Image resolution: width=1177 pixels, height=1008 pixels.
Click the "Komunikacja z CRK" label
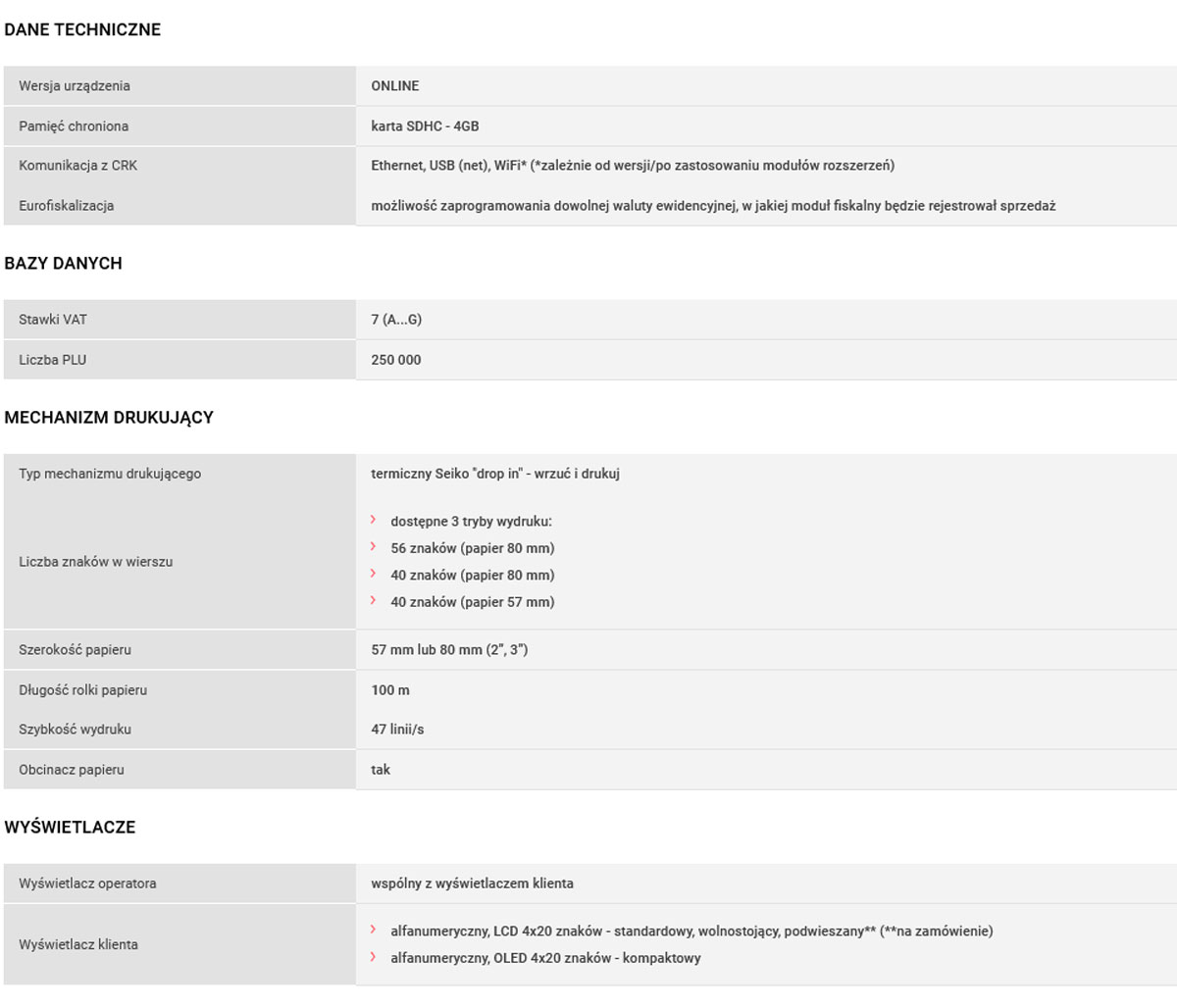(x=78, y=166)
